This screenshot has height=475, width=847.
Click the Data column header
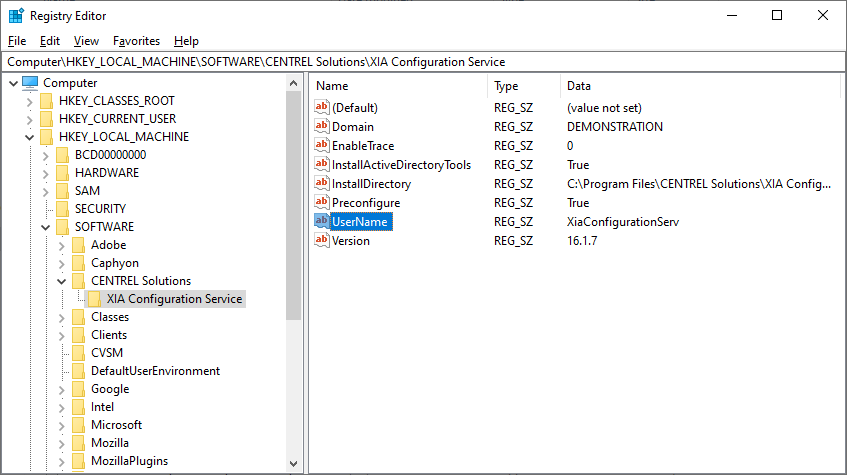700,86
